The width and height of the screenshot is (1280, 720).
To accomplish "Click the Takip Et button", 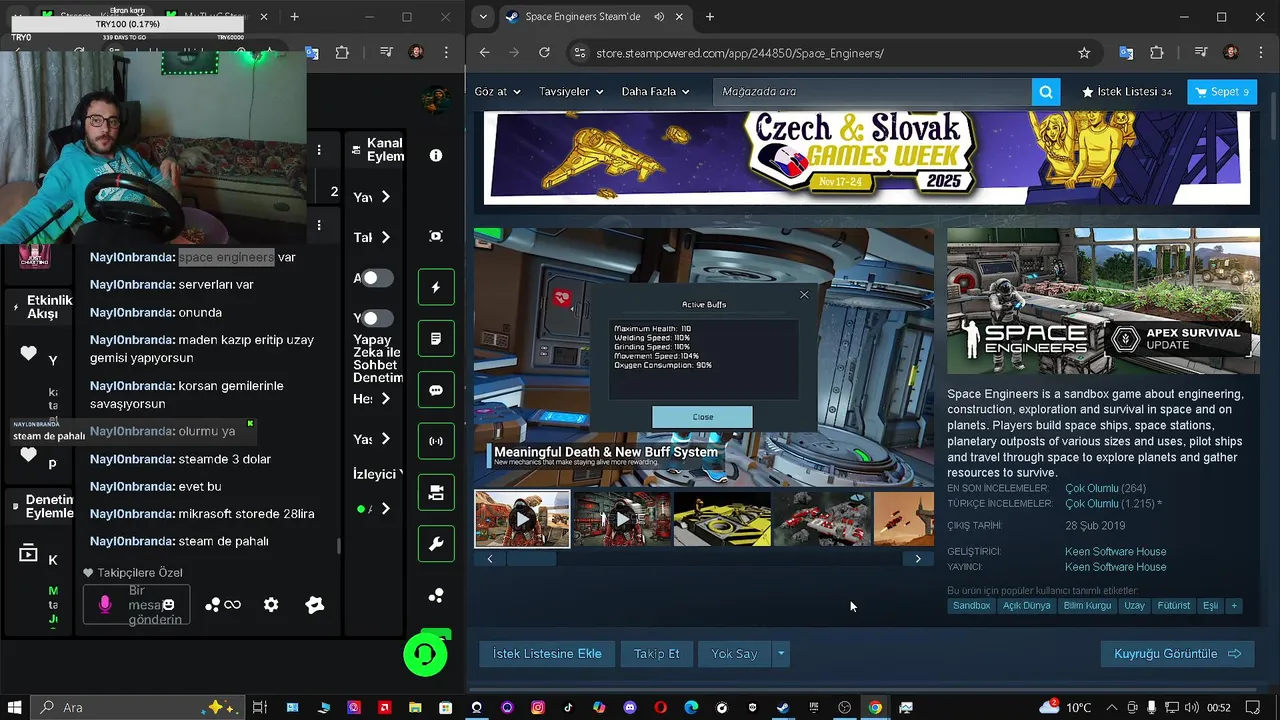I will pos(656,654).
